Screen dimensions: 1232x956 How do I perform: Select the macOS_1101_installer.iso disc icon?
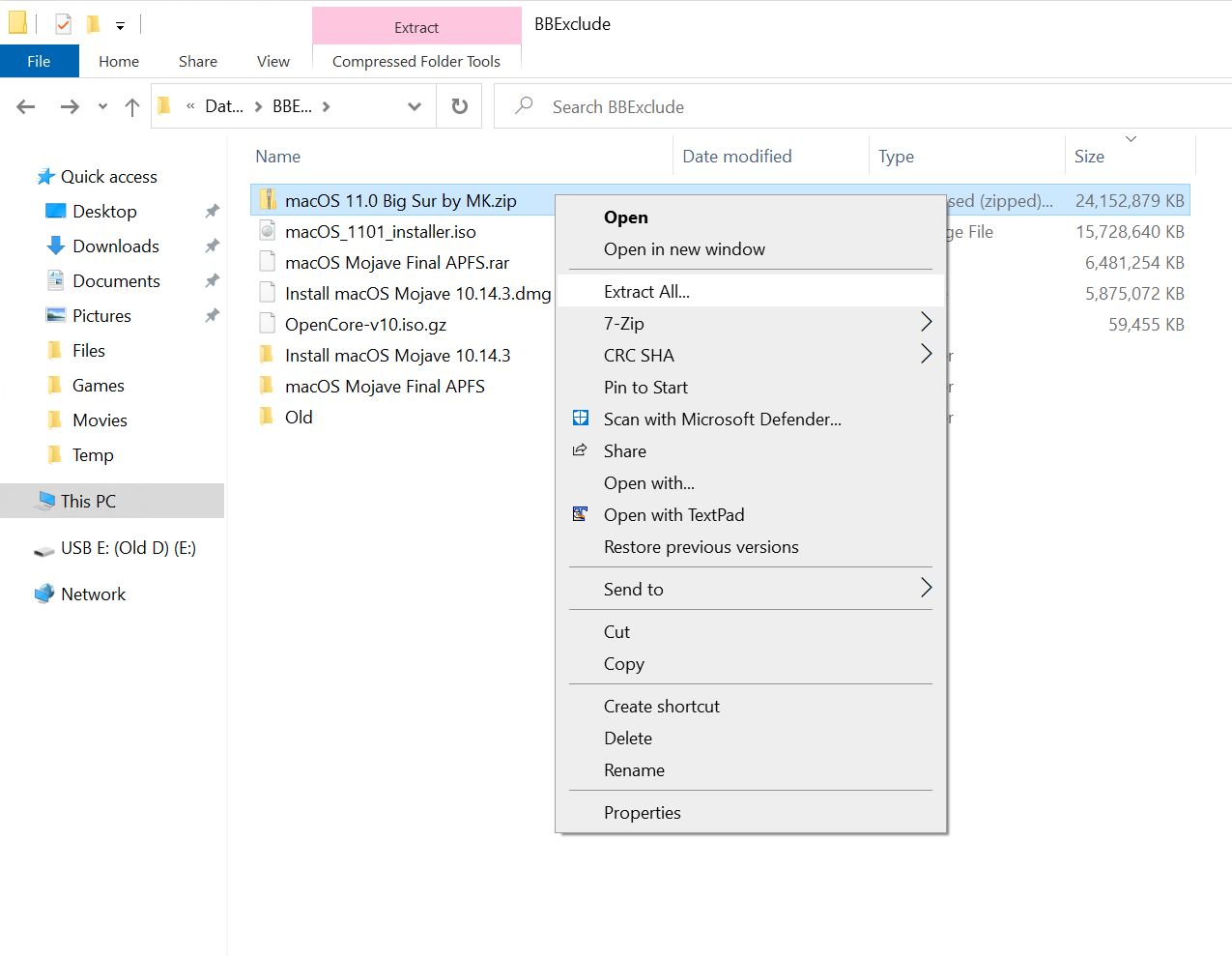(268, 232)
